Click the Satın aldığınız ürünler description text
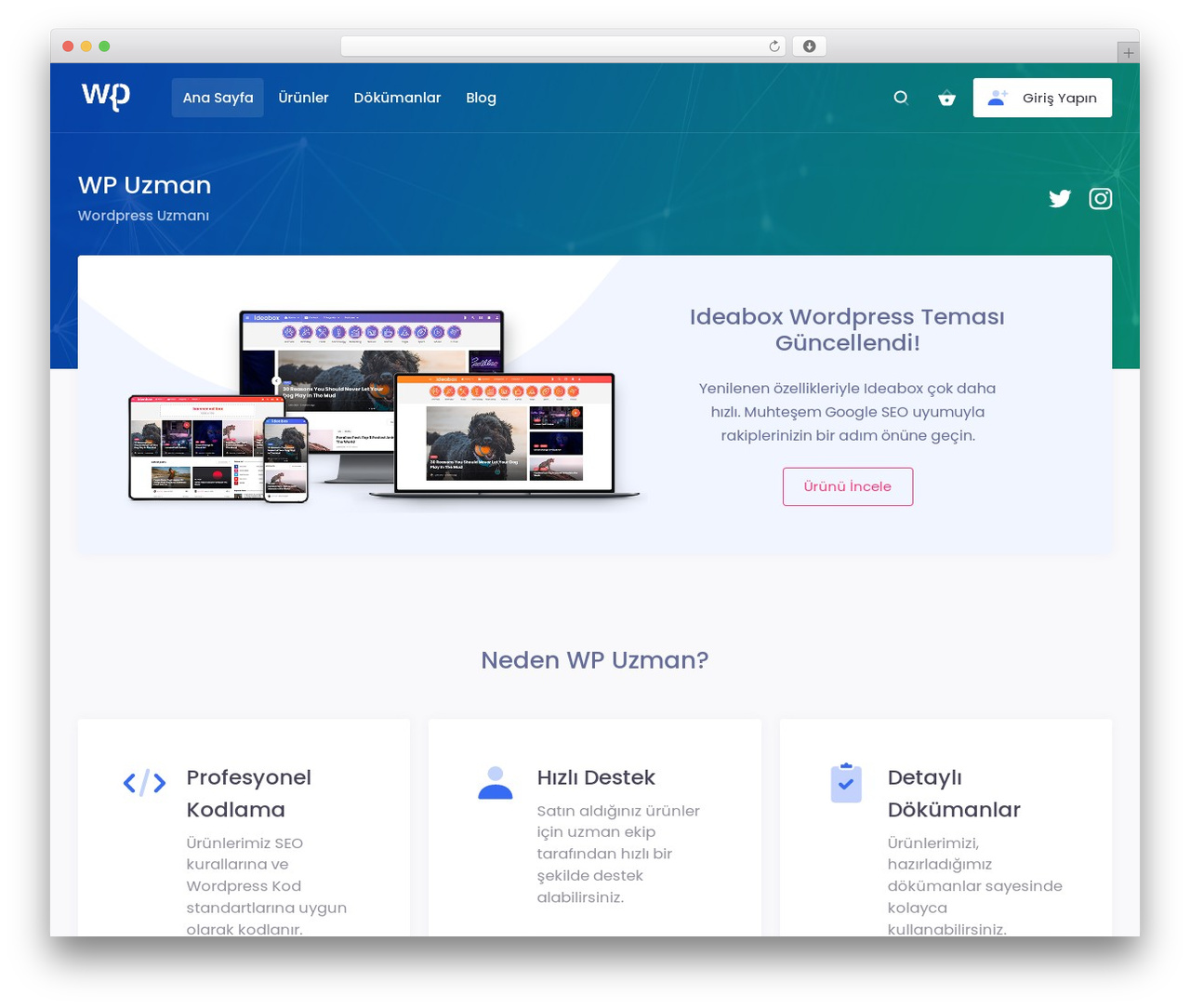The height and width of the screenshot is (1008, 1190). (618, 854)
